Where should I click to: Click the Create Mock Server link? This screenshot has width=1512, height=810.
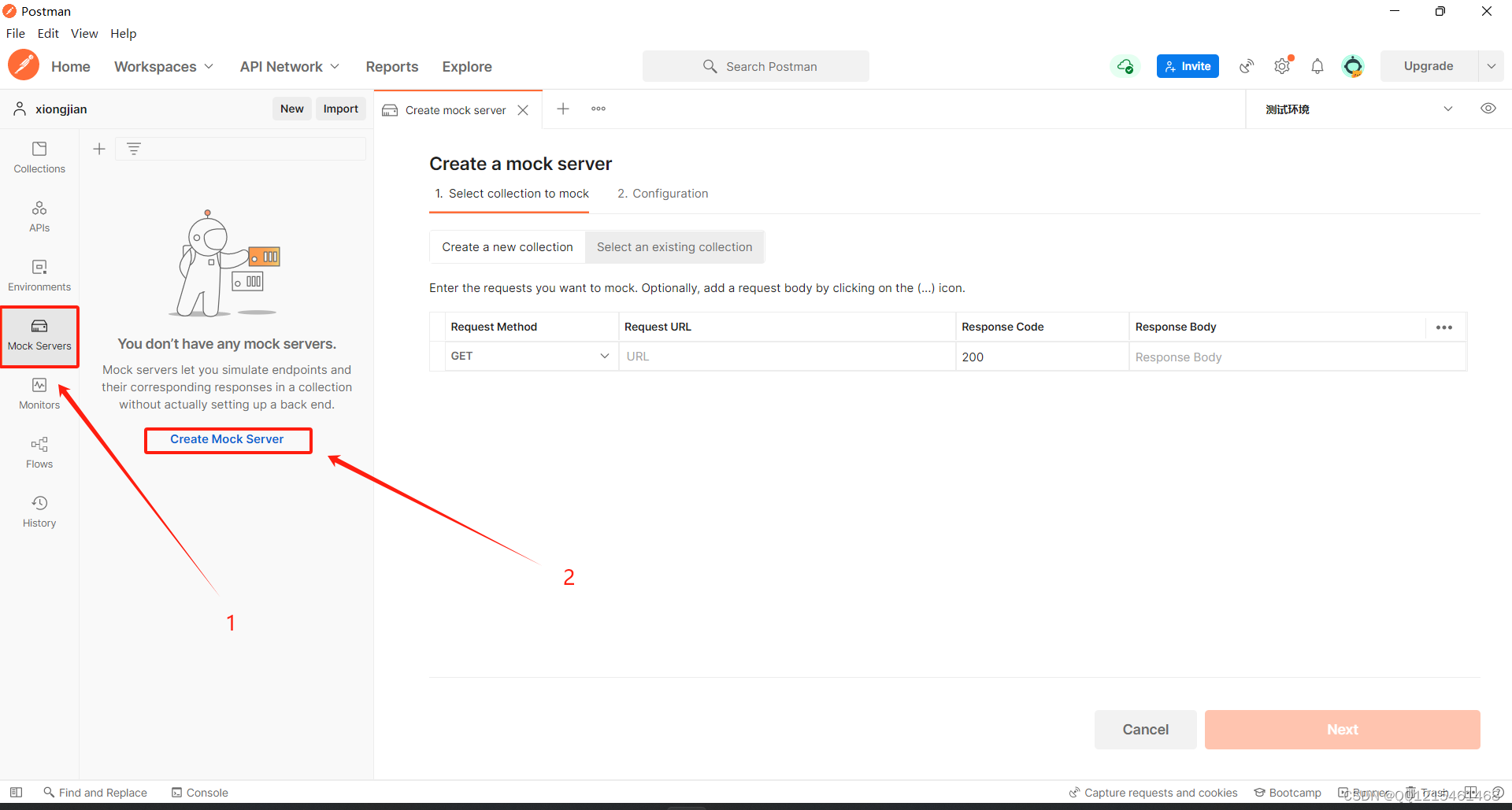pos(227,439)
